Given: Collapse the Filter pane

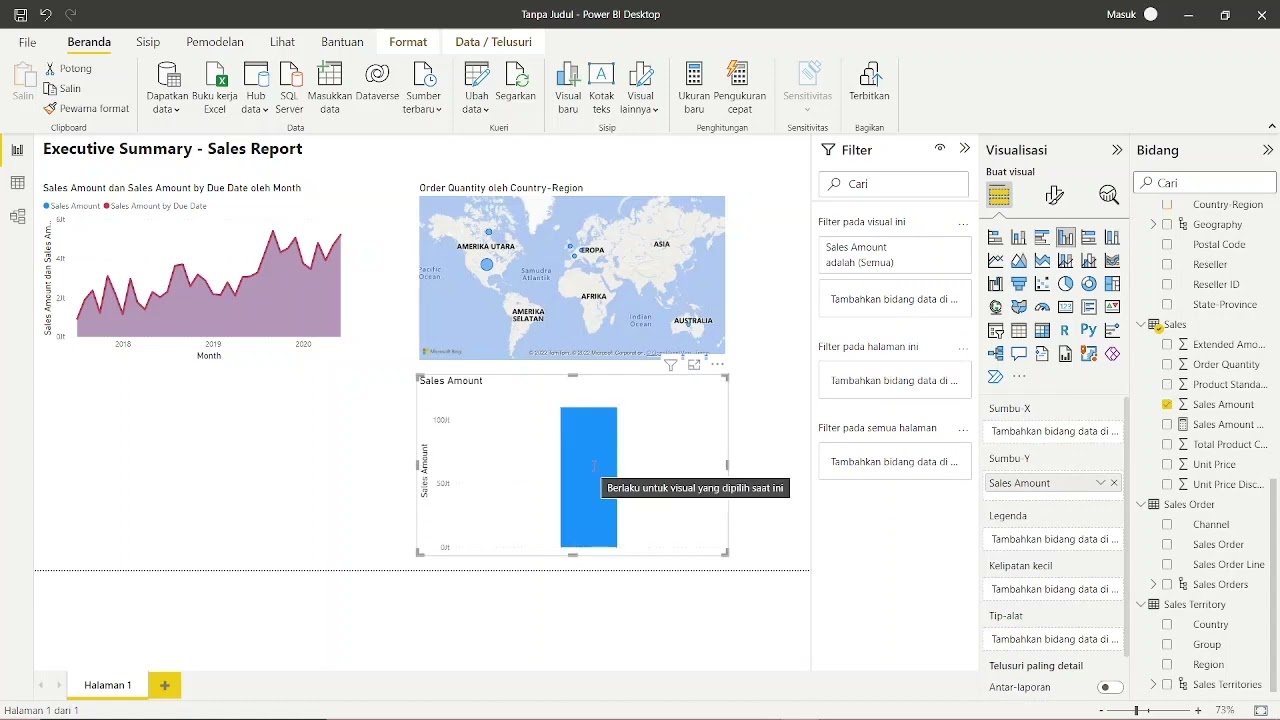Looking at the screenshot, I should click(x=965, y=148).
